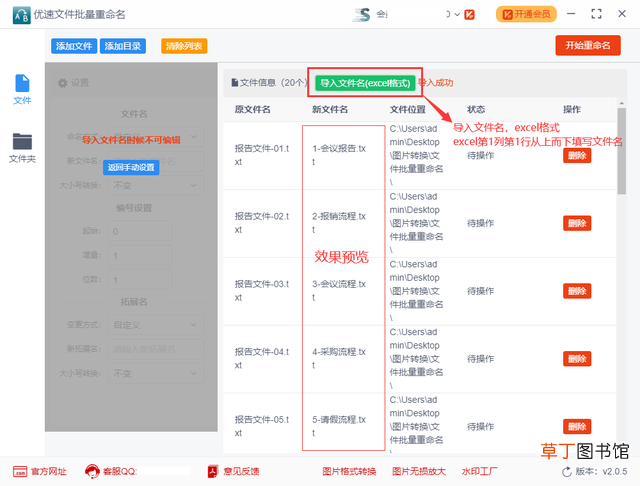
Task: Open 水印工厂 link
Action: (x=479, y=471)
